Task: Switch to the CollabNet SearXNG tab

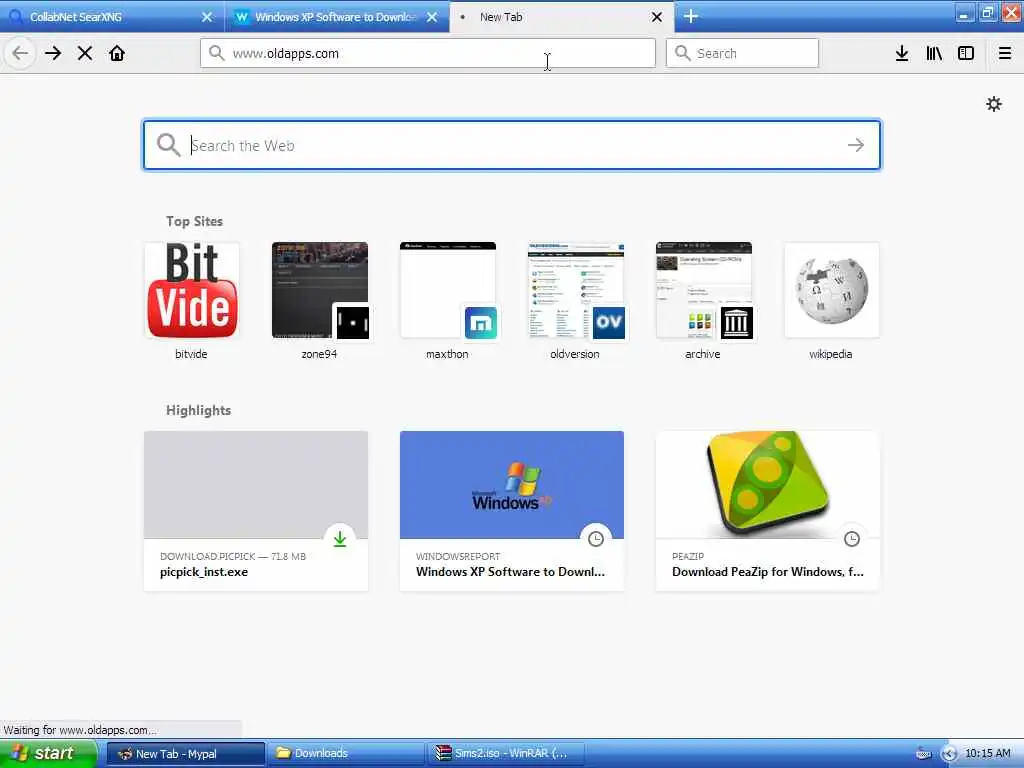Action: point(112,17)
